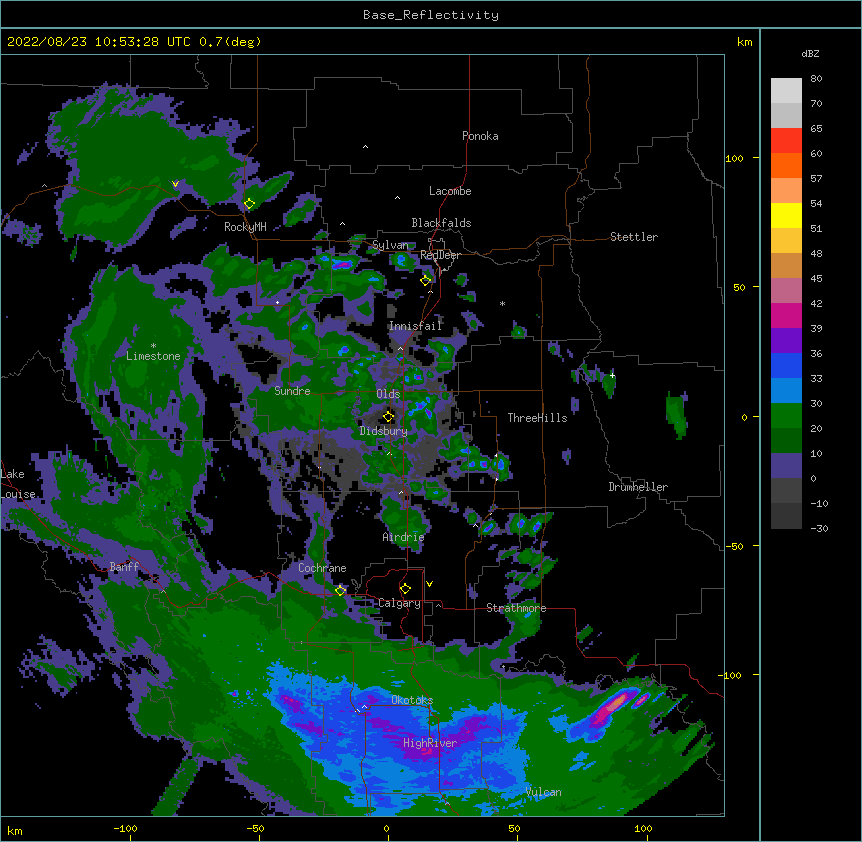862x842 pixels.
Task: Select the RockyMH map label
Action: coord(245,227)
